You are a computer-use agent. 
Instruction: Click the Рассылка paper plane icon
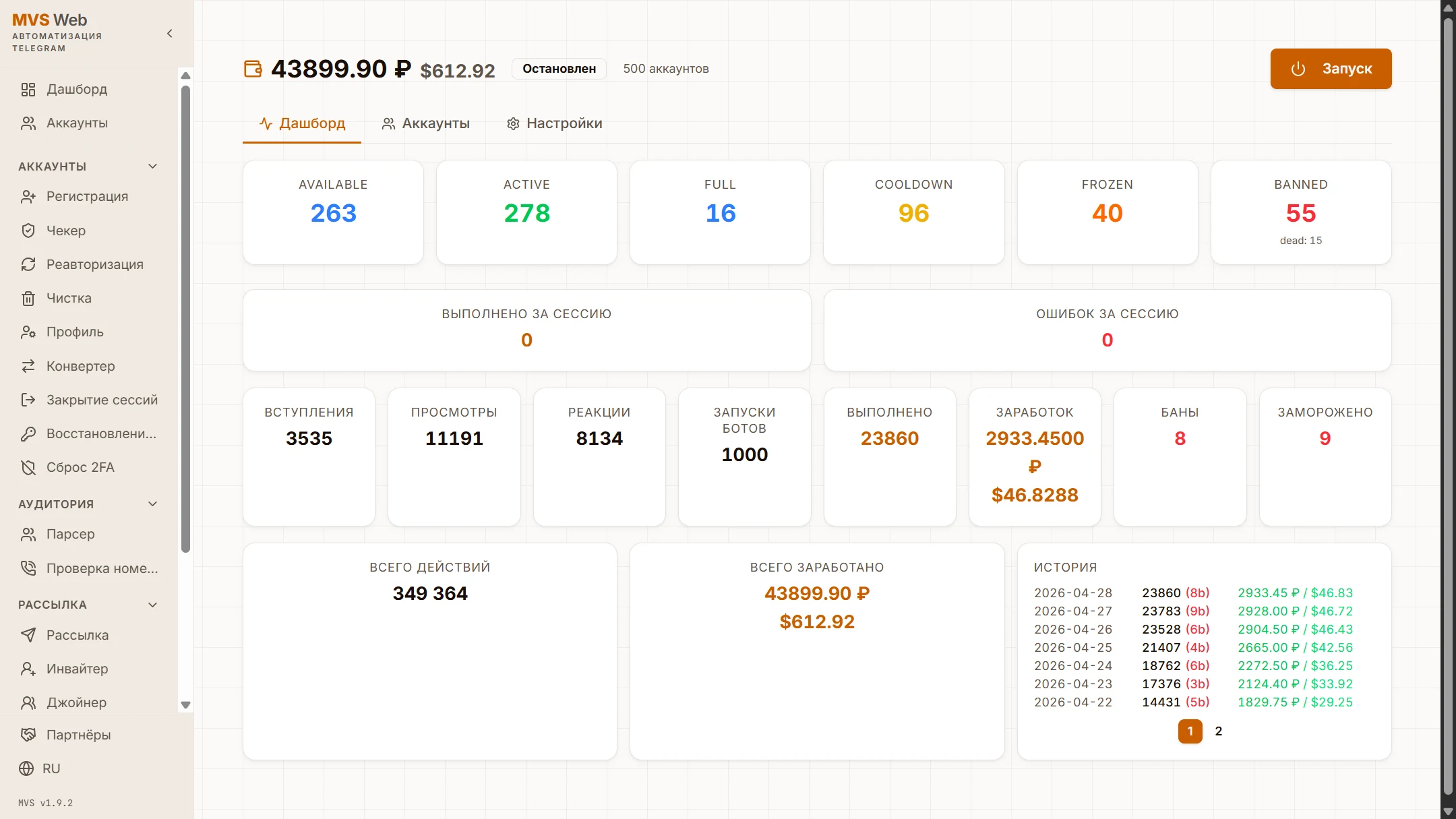click(28, 635)
